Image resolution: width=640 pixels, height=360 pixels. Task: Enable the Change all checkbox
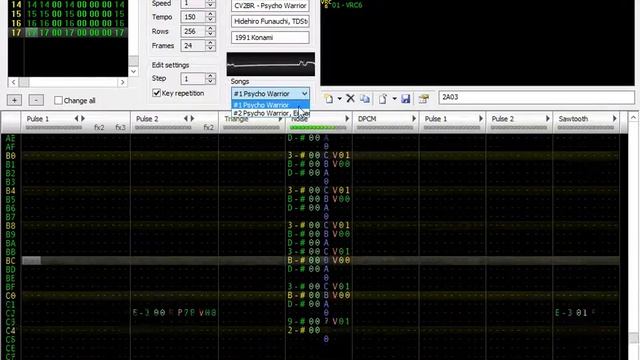(x=58, y=100)
